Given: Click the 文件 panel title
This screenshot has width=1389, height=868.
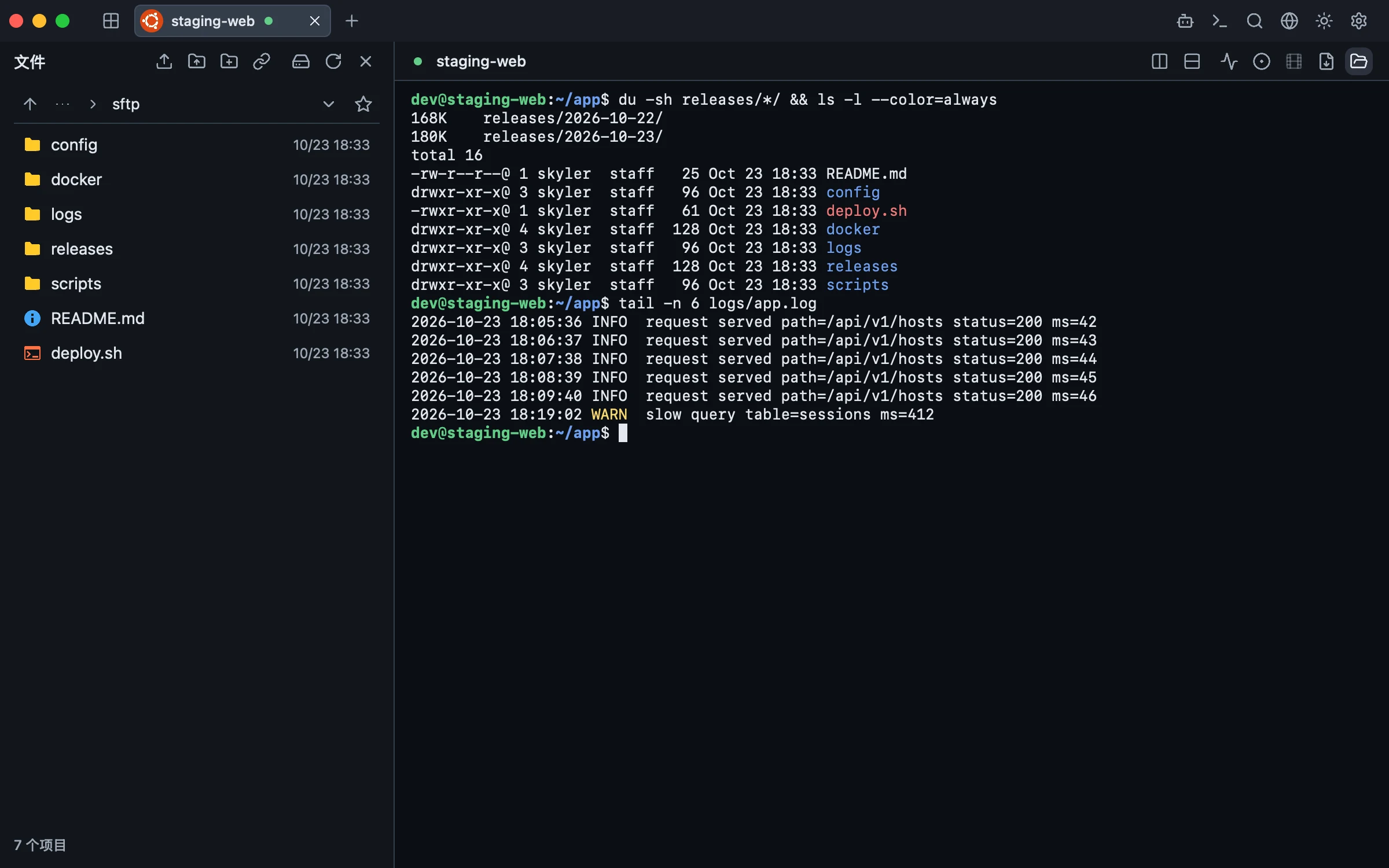Looking at the screenshot, I should [x=30, y=61].
